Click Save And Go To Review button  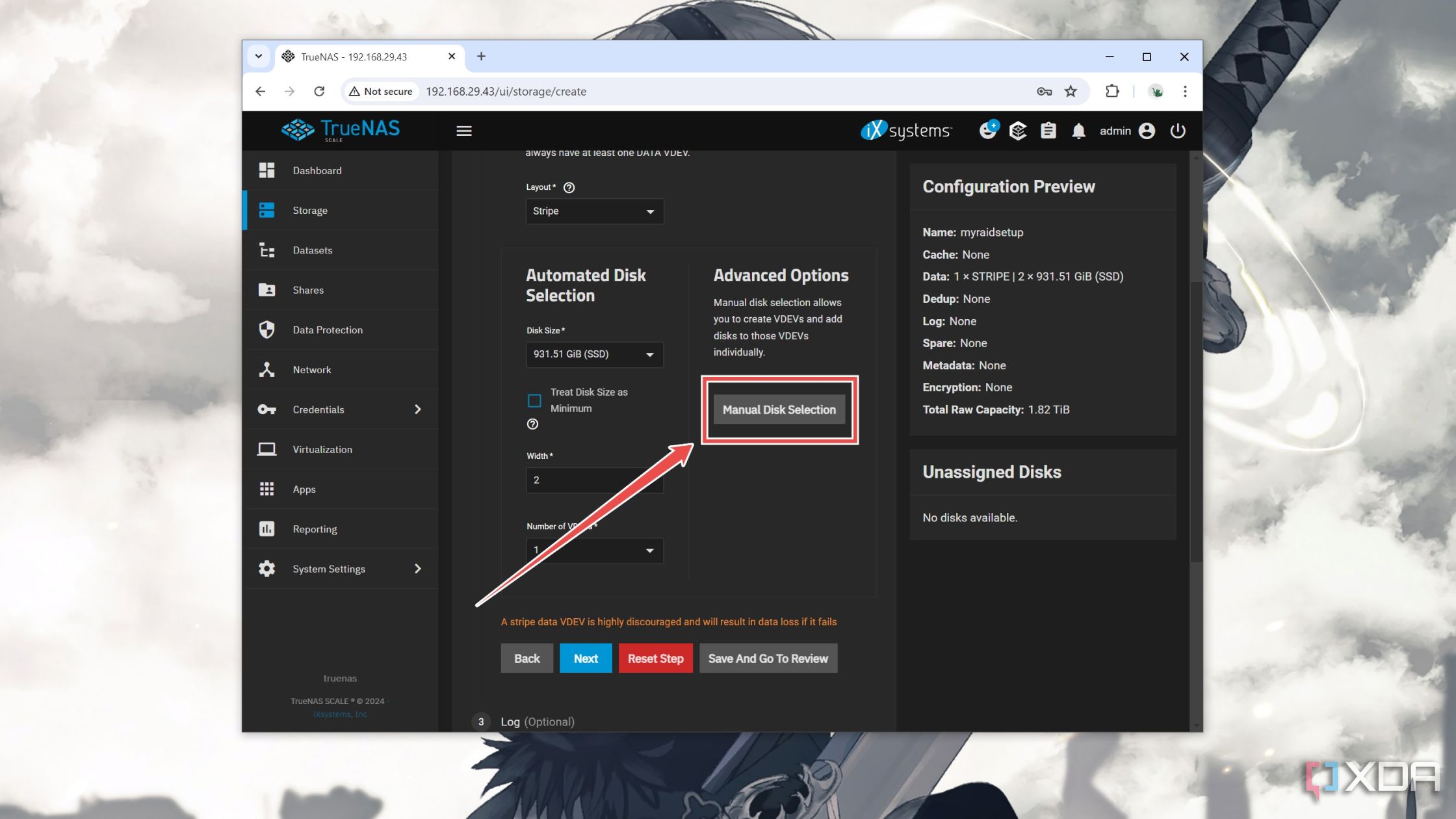pyautogui.click(x=767, y=658)
